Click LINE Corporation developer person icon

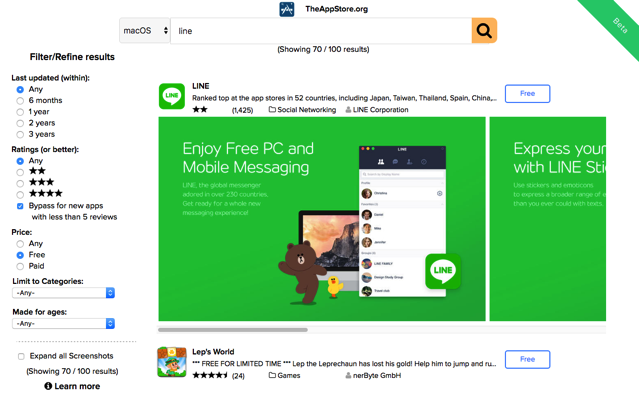click(x=348, y=110)
